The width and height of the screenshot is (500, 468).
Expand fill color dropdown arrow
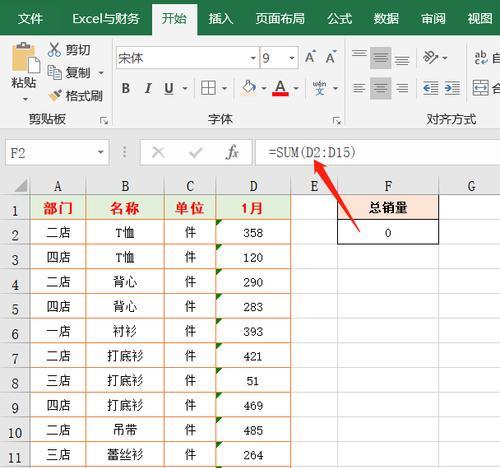(264, 88)
